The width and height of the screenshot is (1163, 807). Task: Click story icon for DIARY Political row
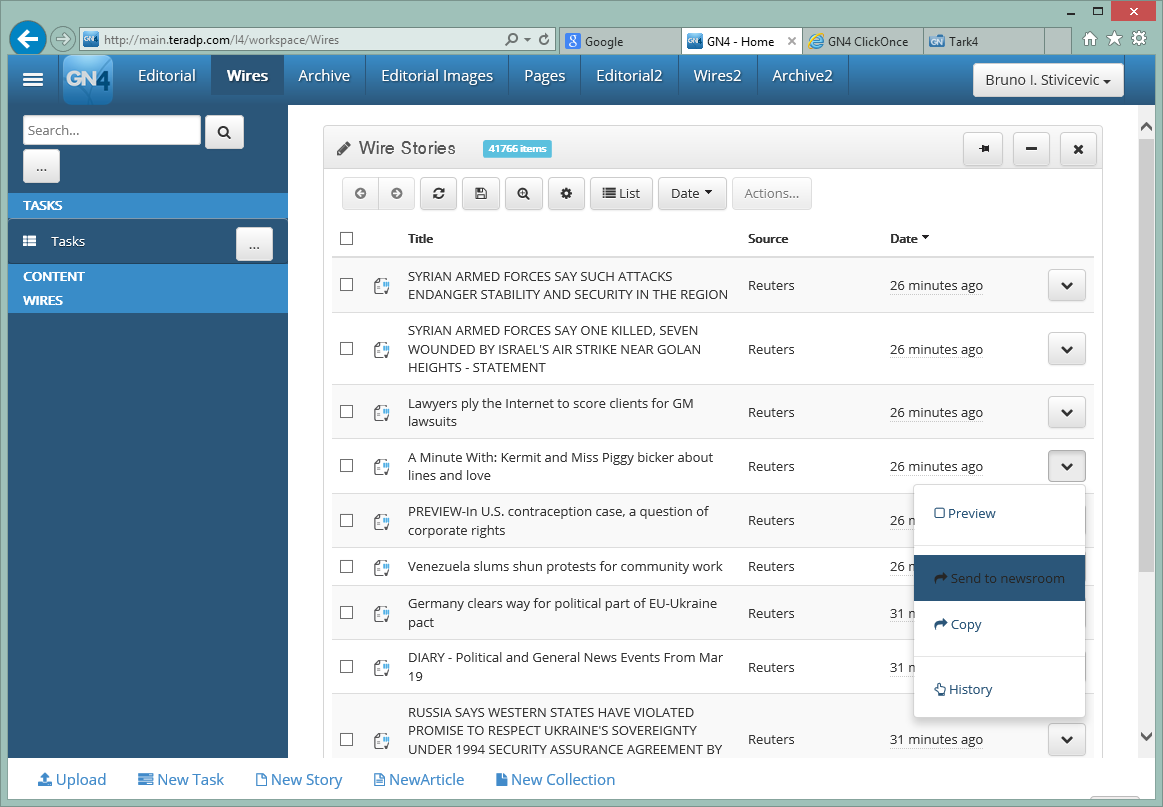point(382,668)
